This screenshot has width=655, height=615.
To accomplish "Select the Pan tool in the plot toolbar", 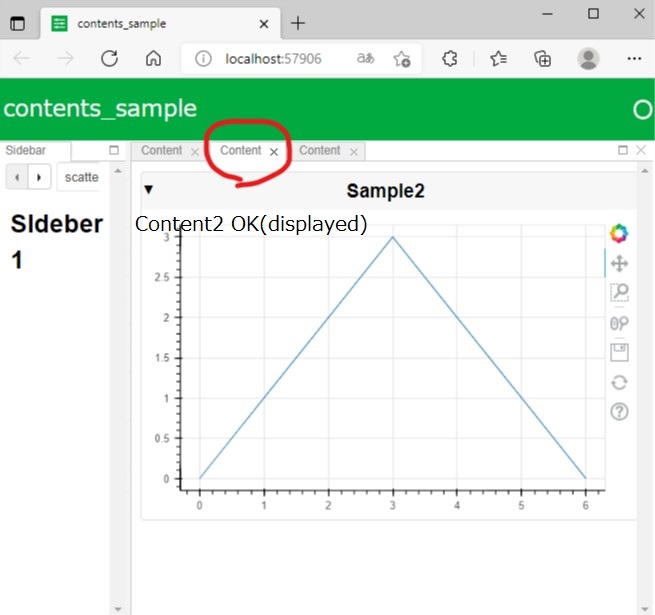I will [x=619, y=263].
